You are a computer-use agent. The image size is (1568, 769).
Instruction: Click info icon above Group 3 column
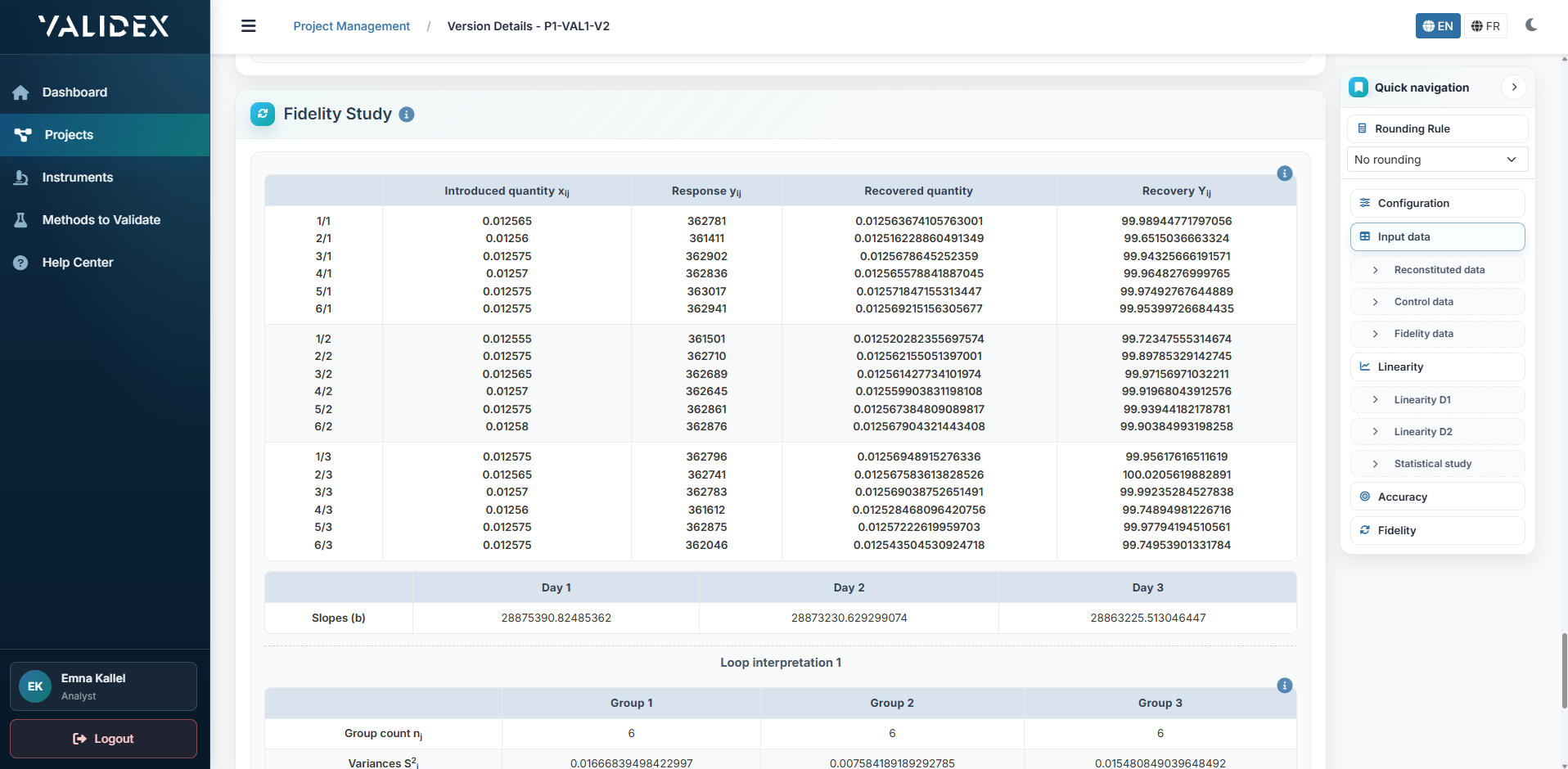pyautogui.click(x=1284, y=686)
